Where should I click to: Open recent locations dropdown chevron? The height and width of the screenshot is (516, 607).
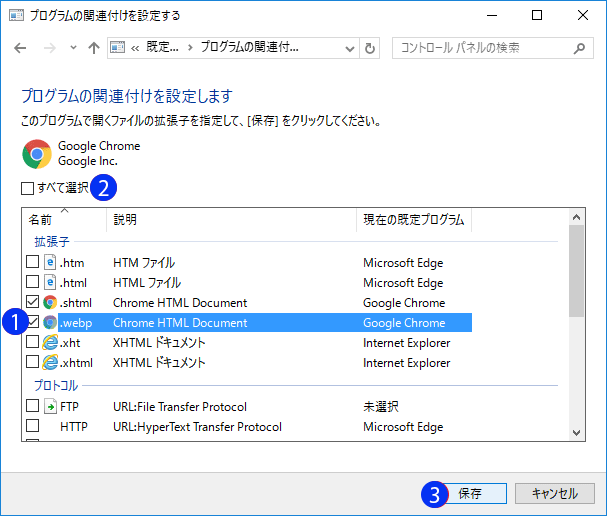click(x=73, y=48)
